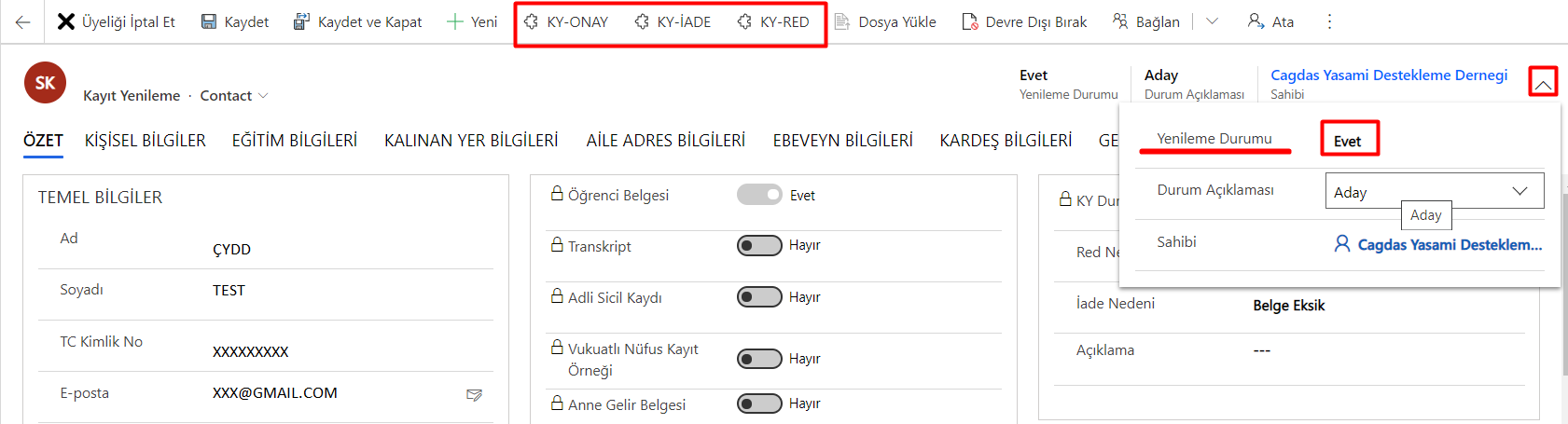Screen dimensions: 1568x424
Task: Open the EBEVEYN BİLGİLERİ tab
Action: [842, 141]
